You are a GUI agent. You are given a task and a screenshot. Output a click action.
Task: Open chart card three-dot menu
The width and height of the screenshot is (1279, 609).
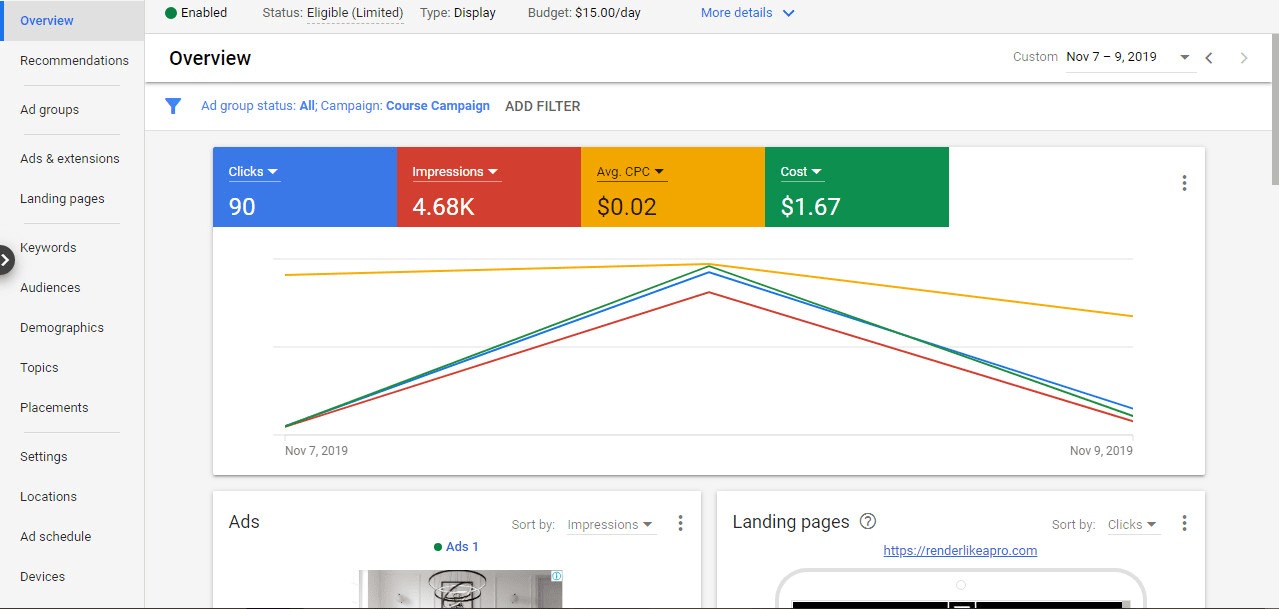[1184, 183]
